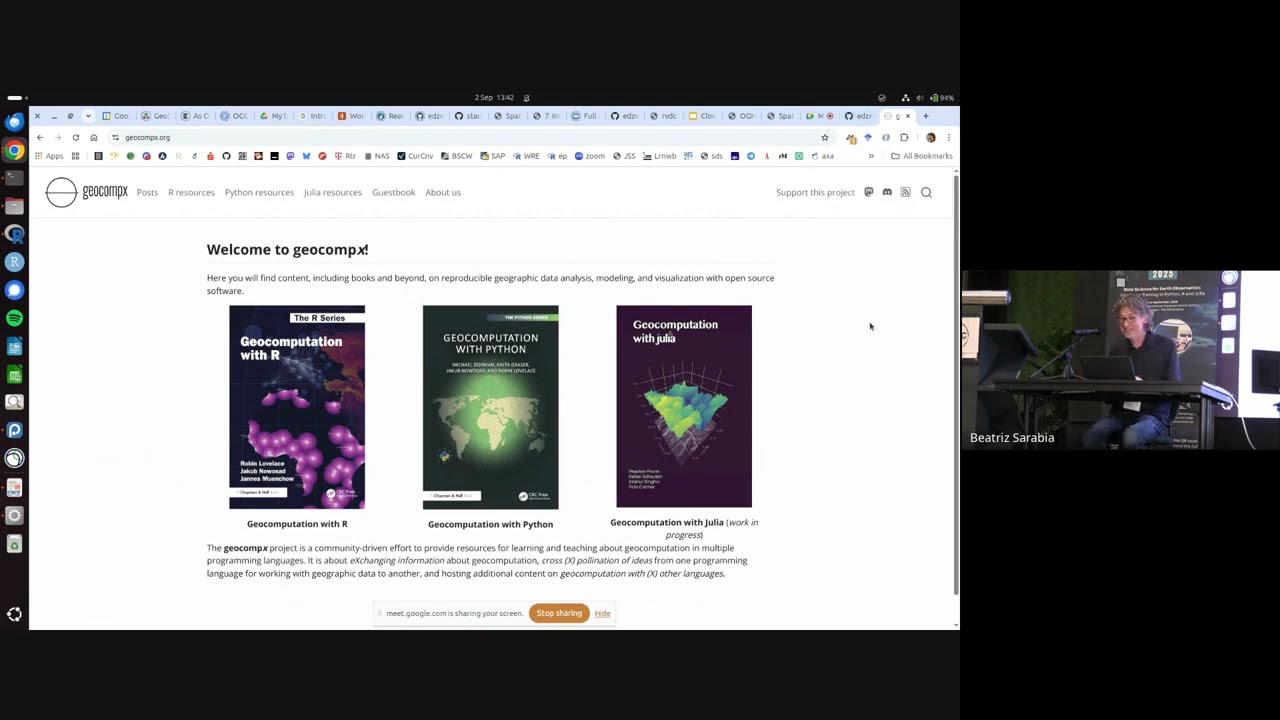Viewport: 1280px width, 720px height.
Task: Open the RSS feed icon in header
Action: coord(905,192)
